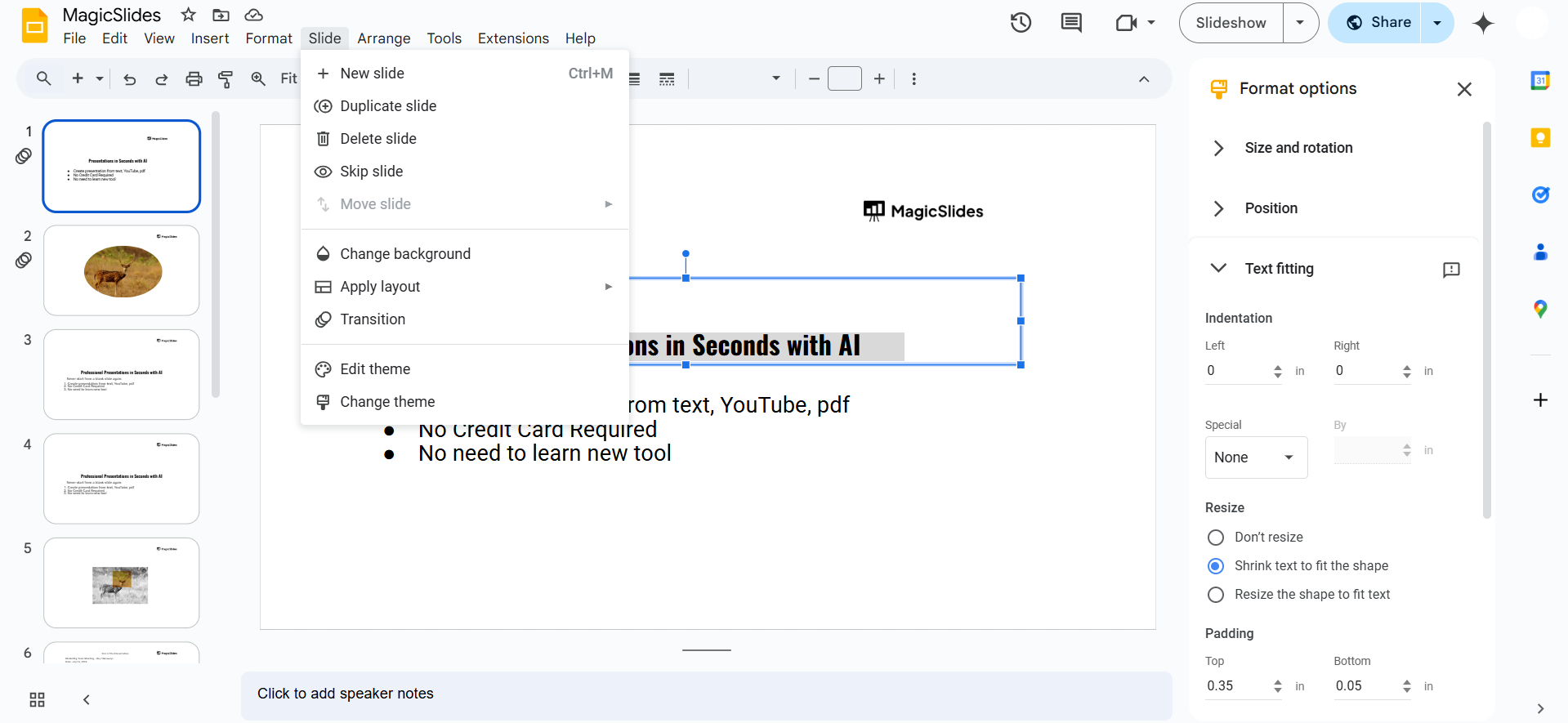The width and height of the screenshot is (1568, 723).
Task: Select Skip slide menu entry
Action: coord(465,172)
